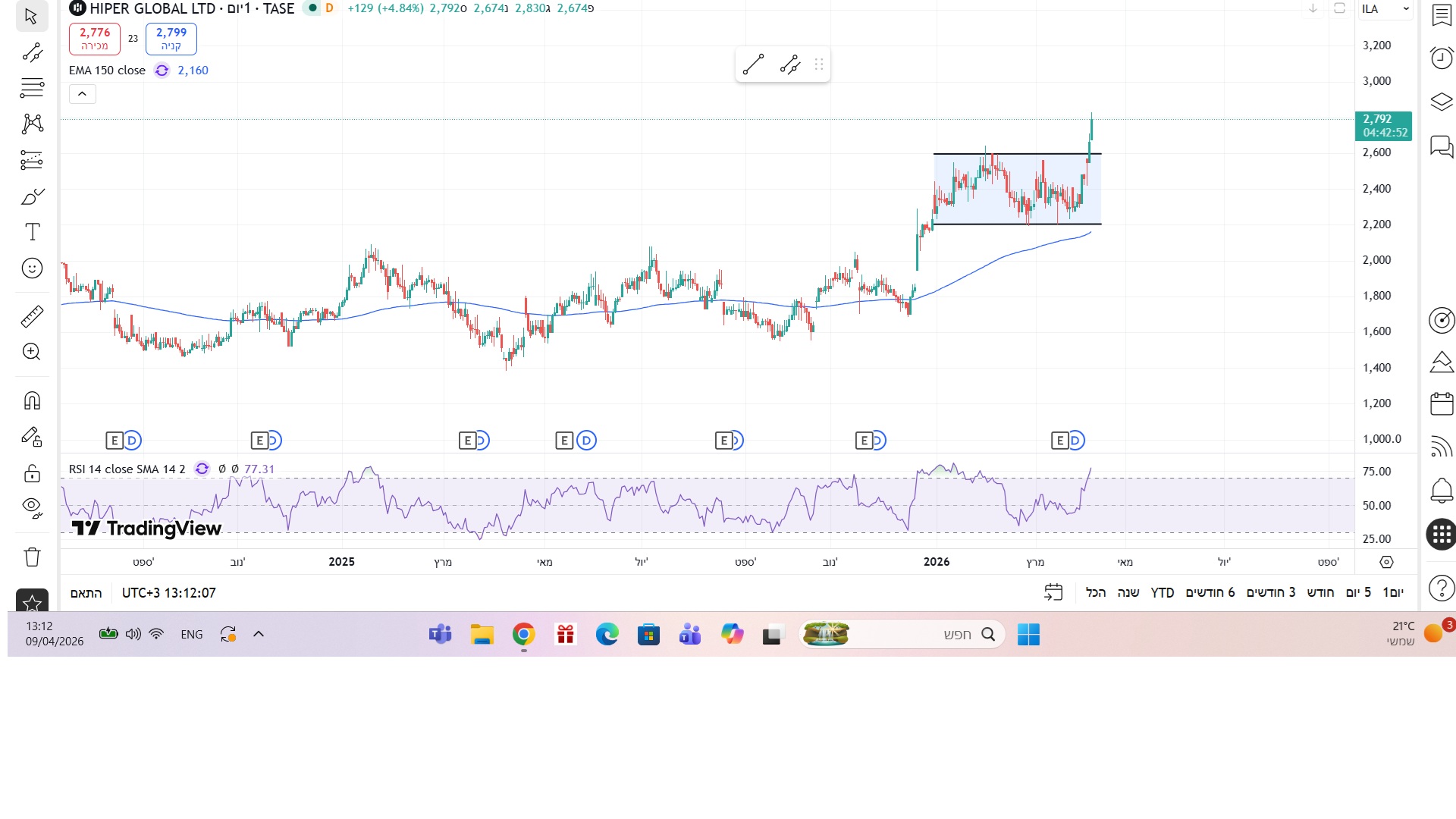Click the 2,799 buy price button
Image resolution: width=1456 pixels, height=819 pixels.
tap(171, 39)
